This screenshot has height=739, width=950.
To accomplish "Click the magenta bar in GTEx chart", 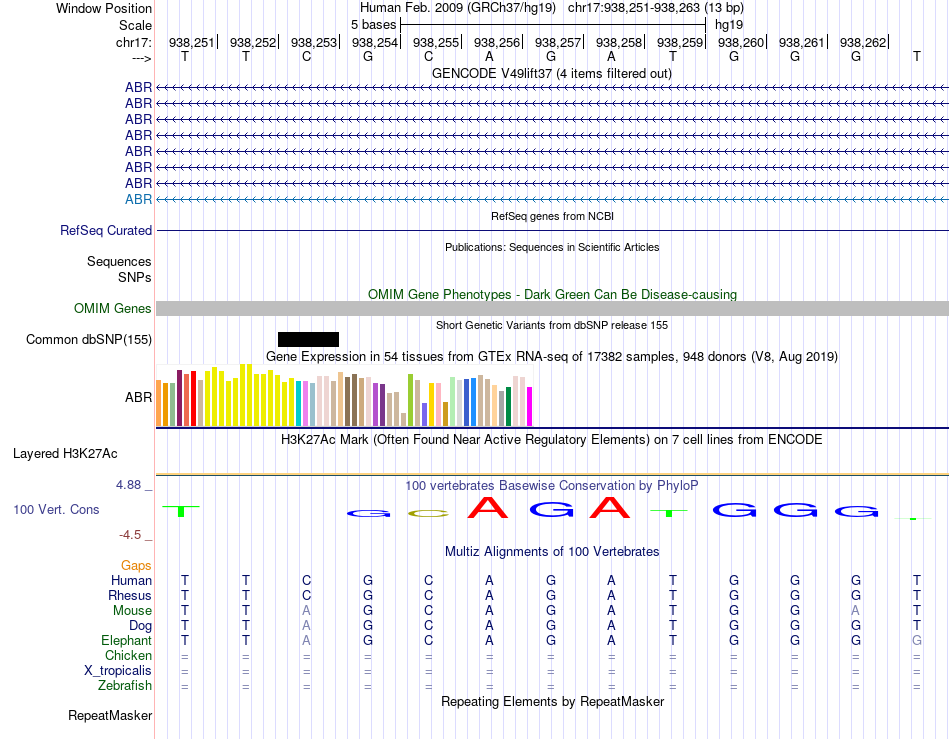I will (x=530, y=406).
